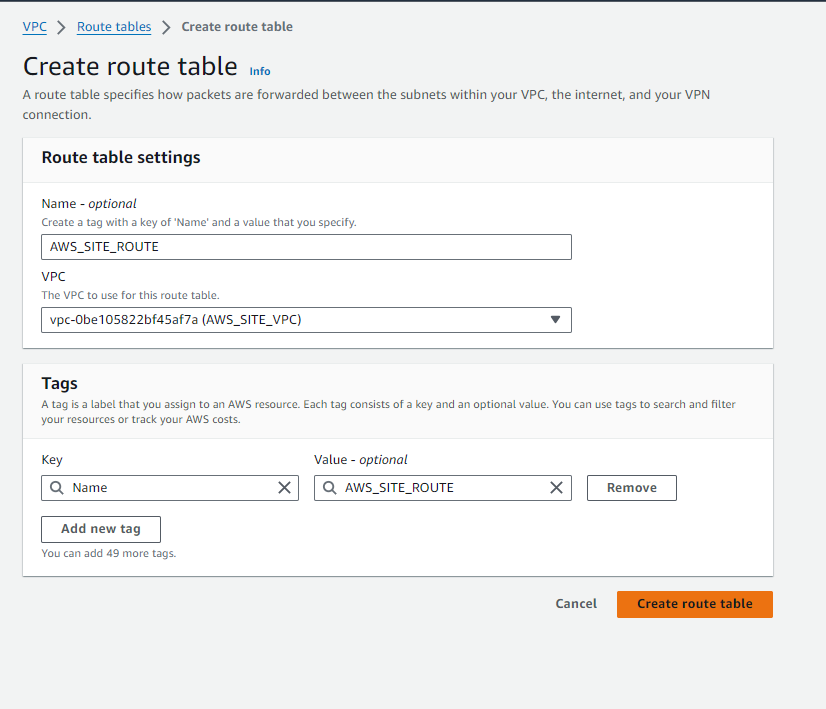Go to VPC breadcrumb link
Image resolution: width=826 pixels, height=709 pixels.
coord(35,27)
